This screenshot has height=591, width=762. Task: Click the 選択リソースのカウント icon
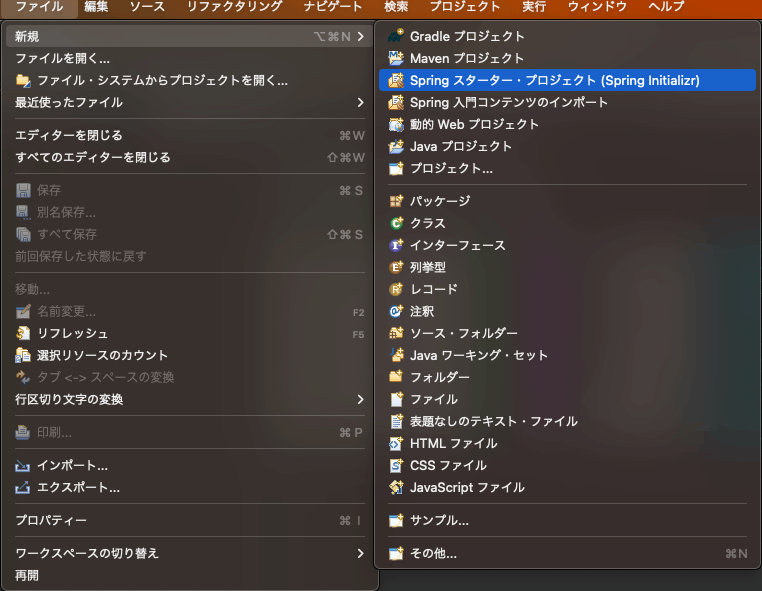[x=23, y=355]
